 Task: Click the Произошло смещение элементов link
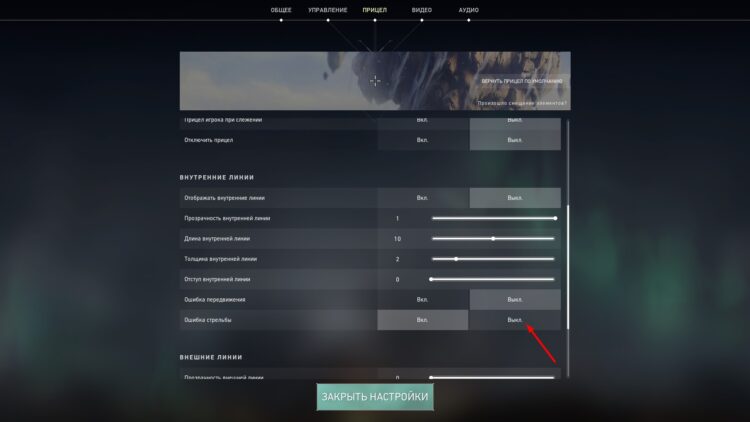pos(522,103)
